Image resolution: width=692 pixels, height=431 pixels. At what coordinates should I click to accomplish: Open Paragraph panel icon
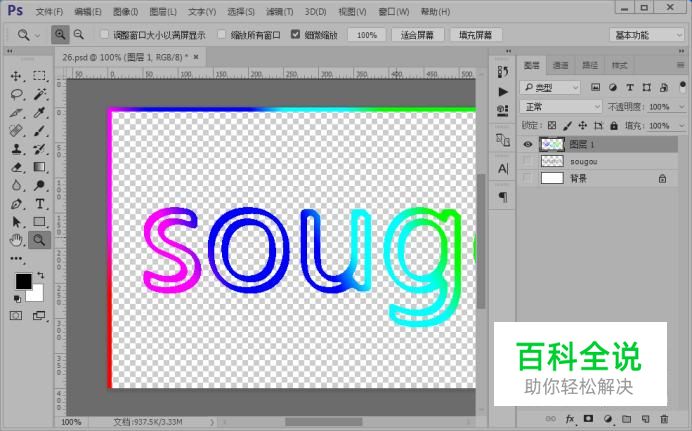point(503,197)
